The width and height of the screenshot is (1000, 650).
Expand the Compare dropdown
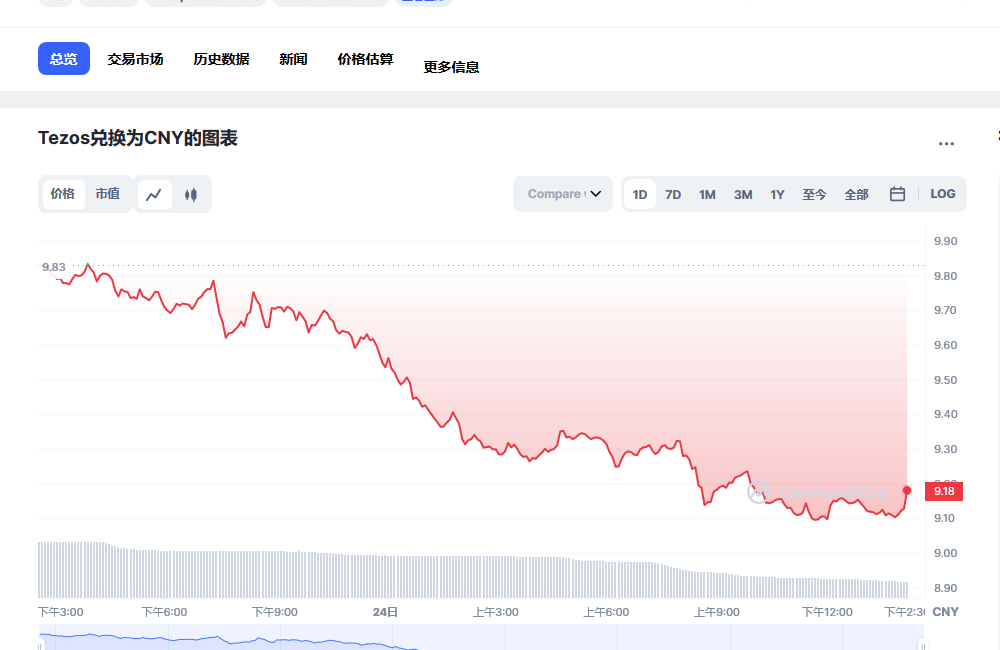coord(563,194)
